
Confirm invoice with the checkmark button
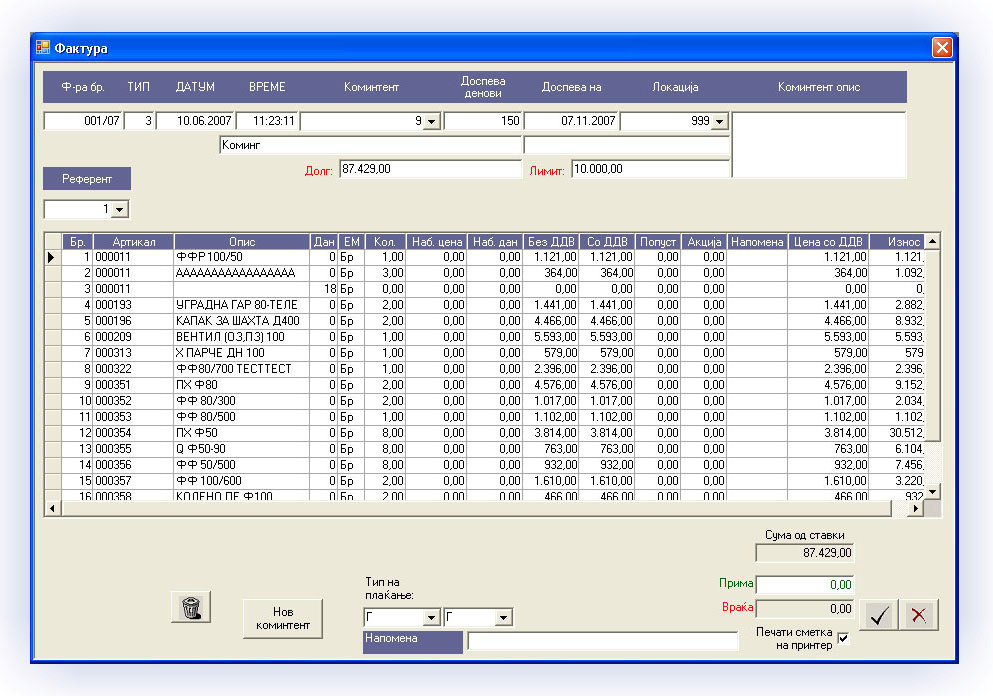click(x=880, y=616)
